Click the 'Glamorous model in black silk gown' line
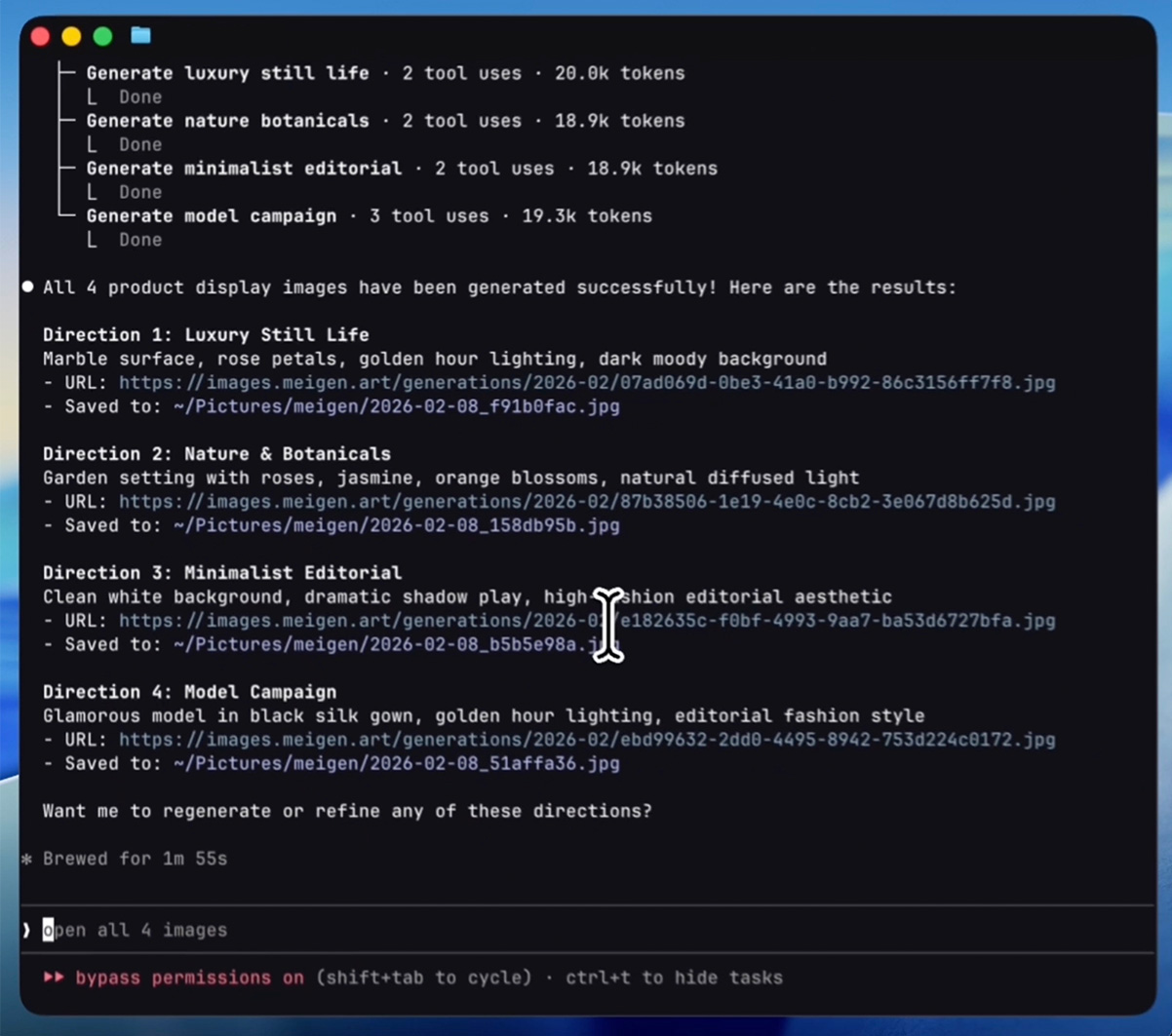This screenshot has width=1172, height=1036. (x=484, y=715)
